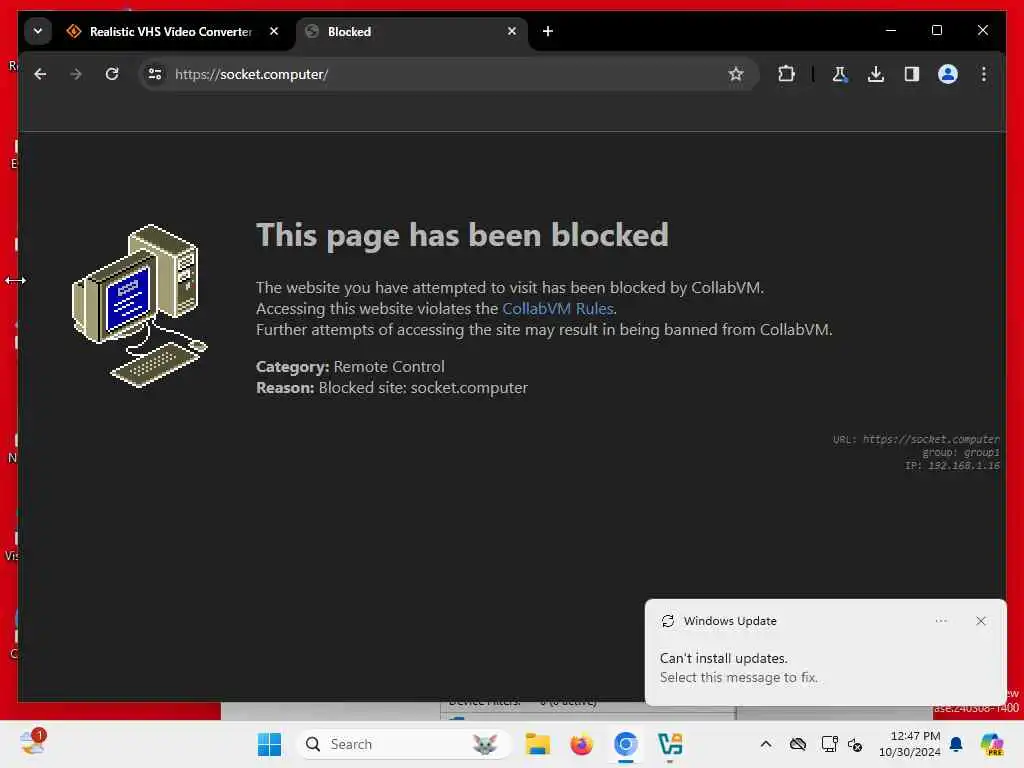Open the muted volume tray icon
This screenshot has height=768, width=1024.
(x=855, y=744)
